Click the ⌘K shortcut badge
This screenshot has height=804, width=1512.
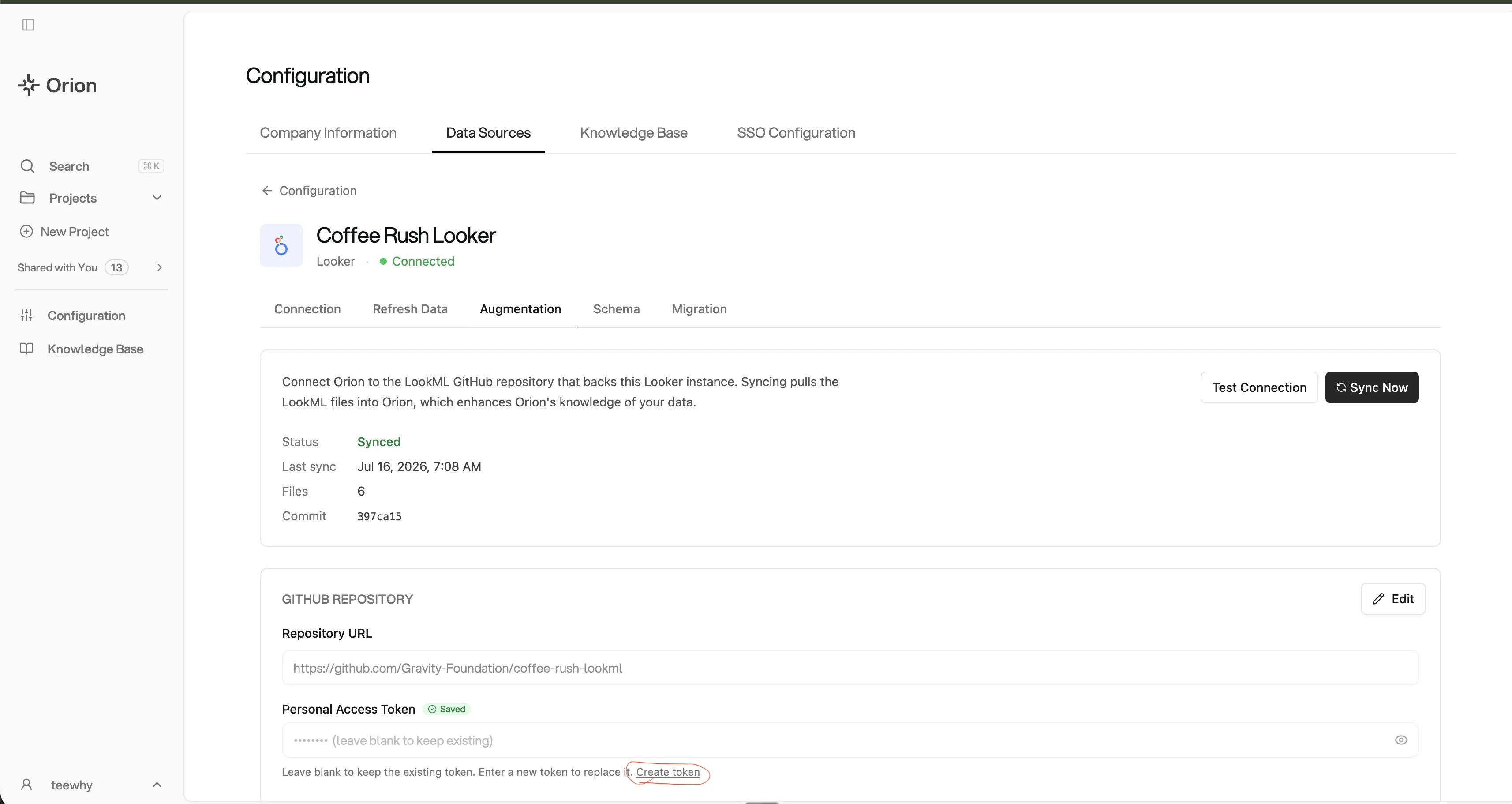pyautogui.click(x=151, y=166)
